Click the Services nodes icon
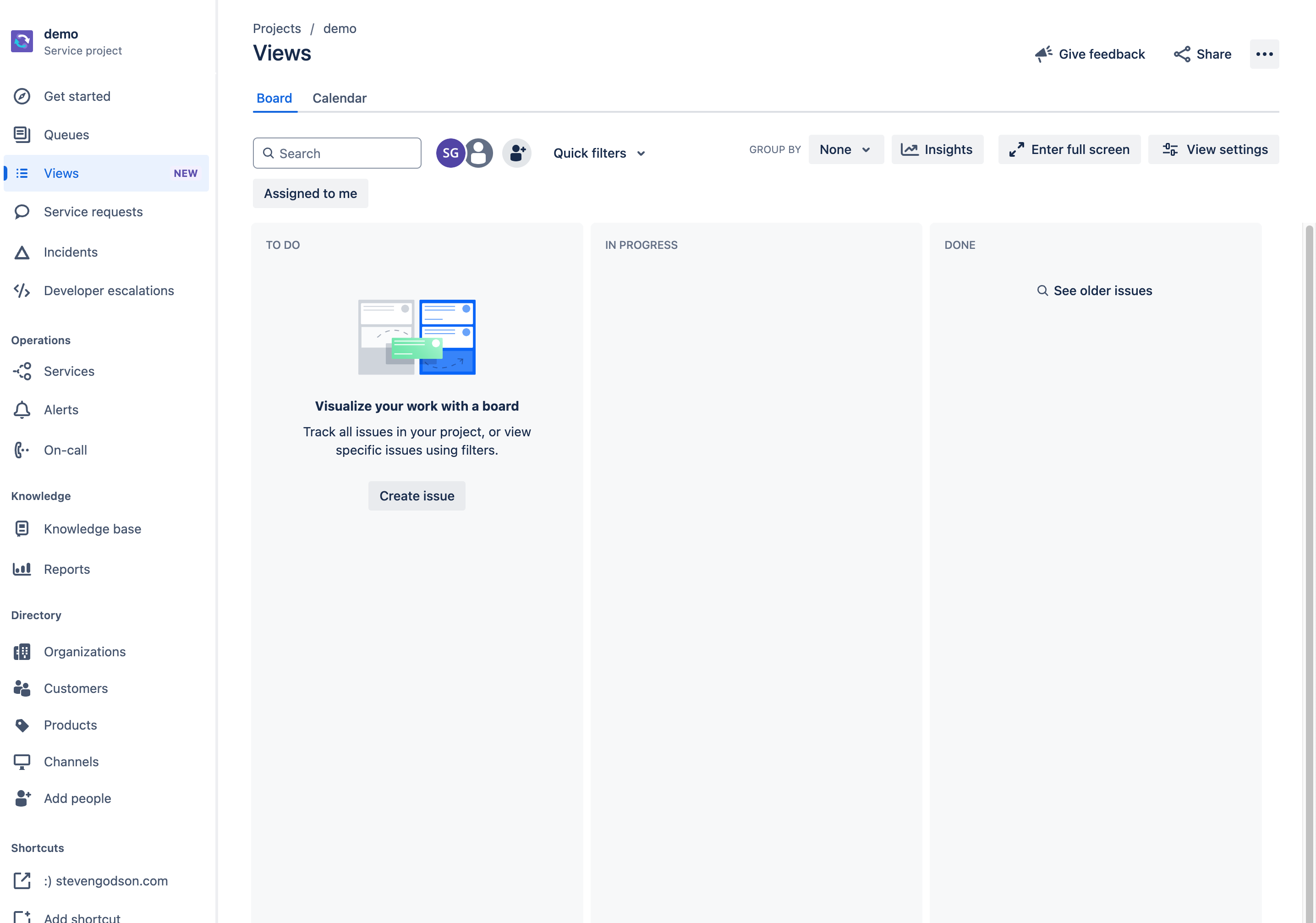1316x923 pixels. [x=22, y=372]
